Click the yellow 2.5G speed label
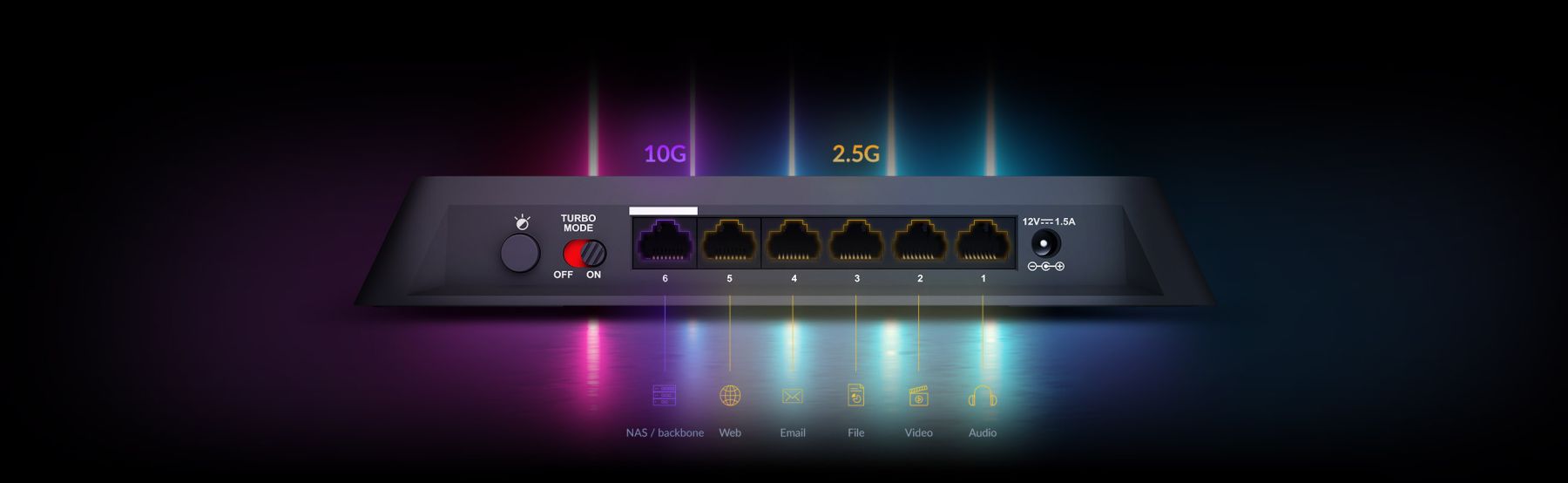Screen dimensions: 1568x483 (x=855, y=154)
